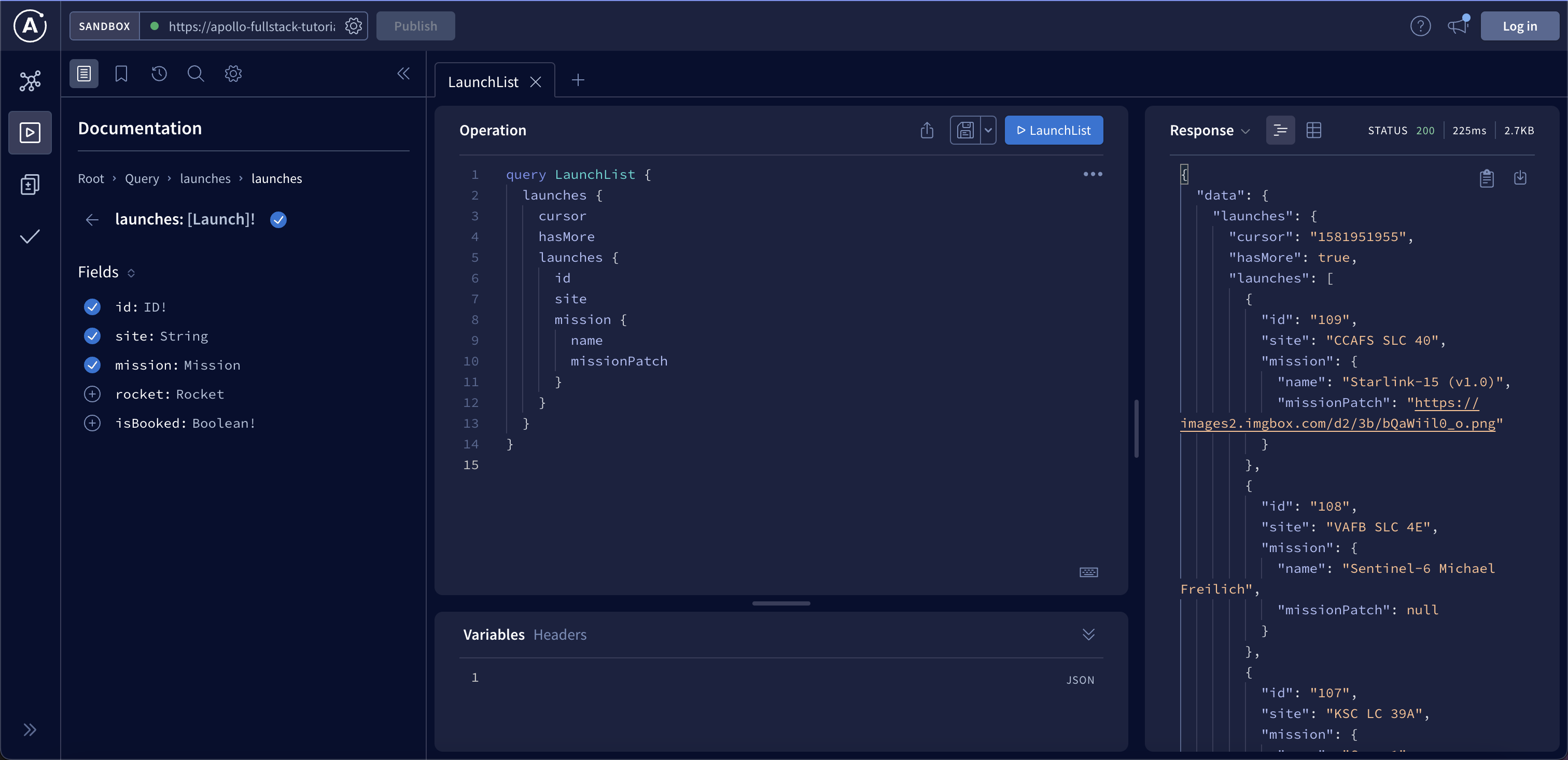The image size is (1568, 760).
Task: Click the Apollo logo icon
Action: click(x=30, y=26)
